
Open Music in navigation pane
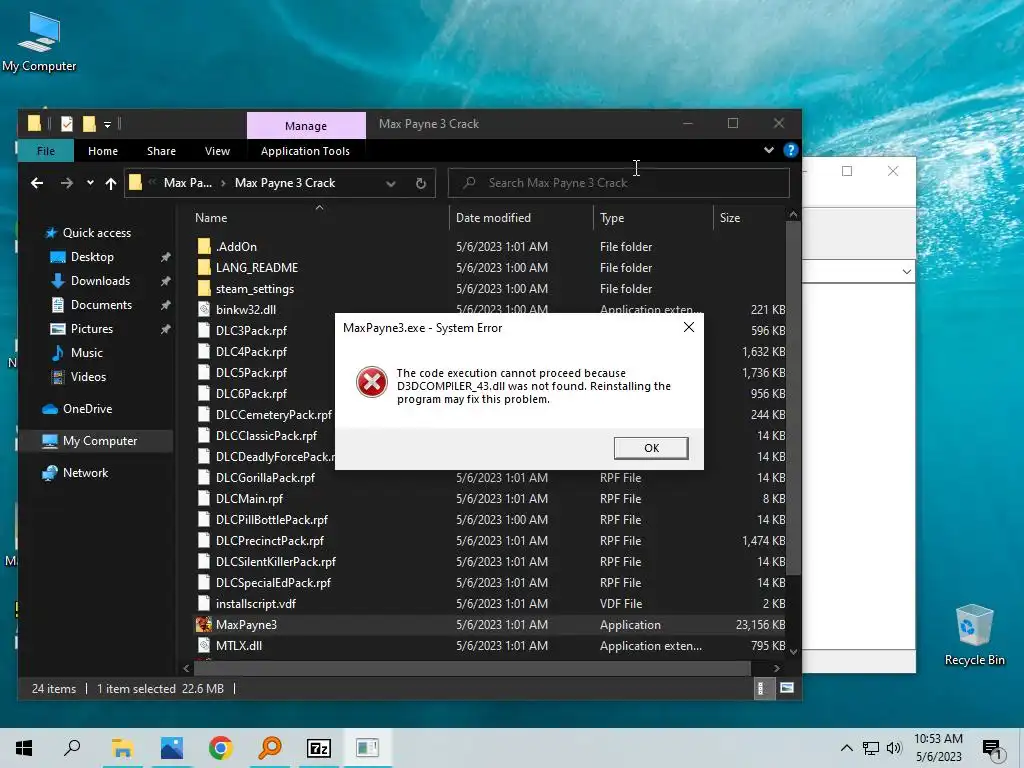pyautogui.click(x=86, y=353)
